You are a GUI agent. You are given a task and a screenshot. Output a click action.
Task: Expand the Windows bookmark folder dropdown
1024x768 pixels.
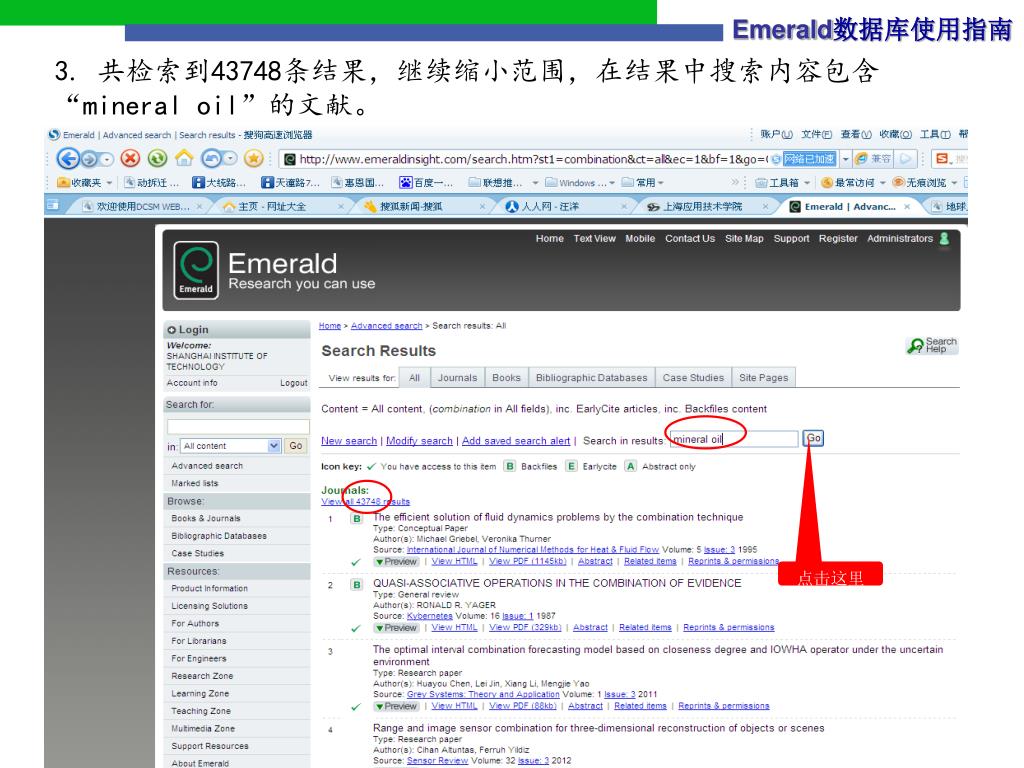[x=612, y=183]
